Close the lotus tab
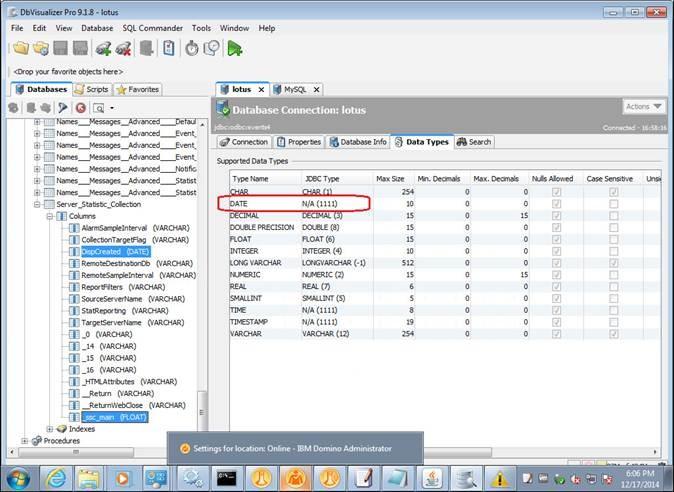 pos(261,89)
